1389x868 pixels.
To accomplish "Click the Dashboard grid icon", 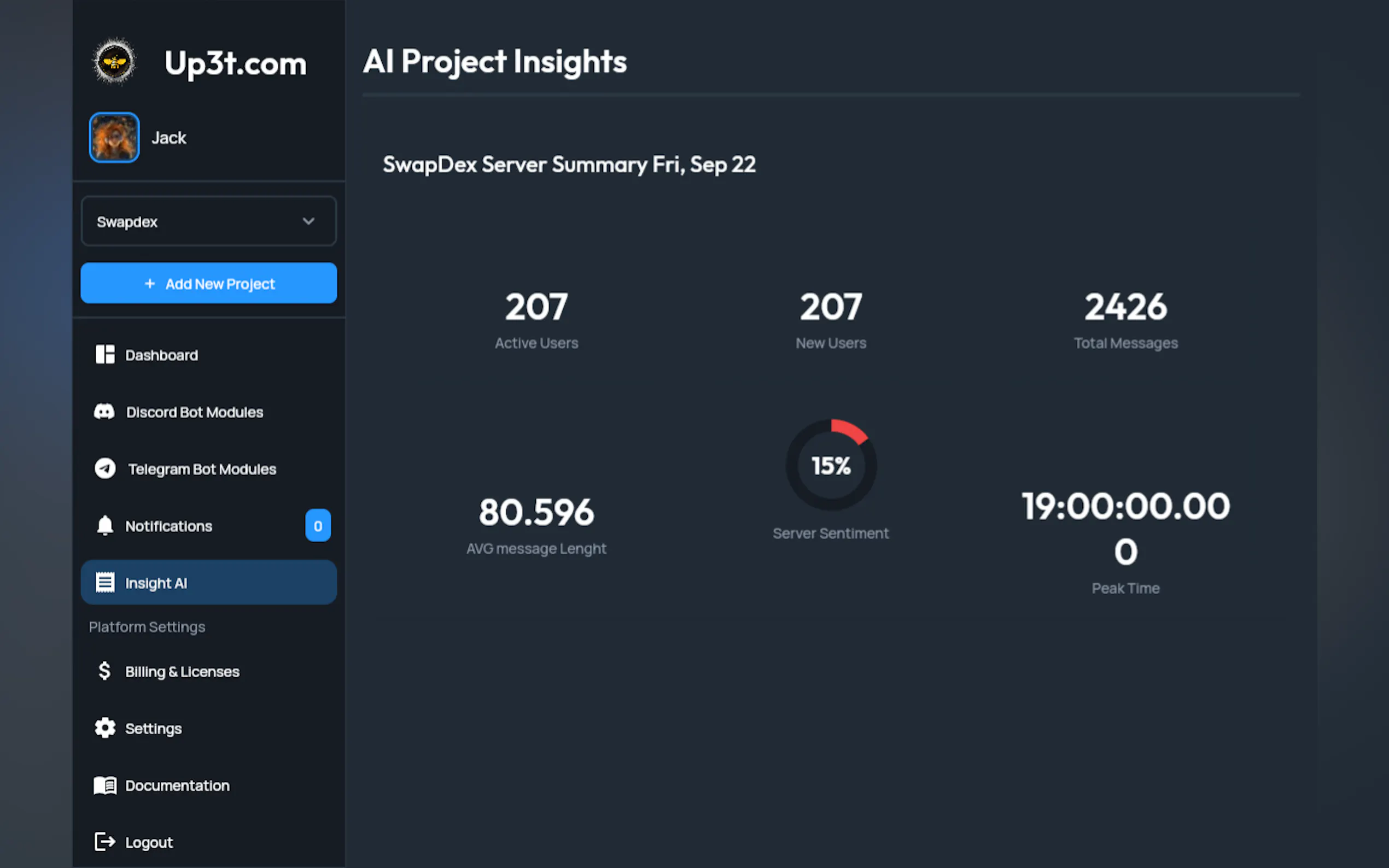I will 104,355.
